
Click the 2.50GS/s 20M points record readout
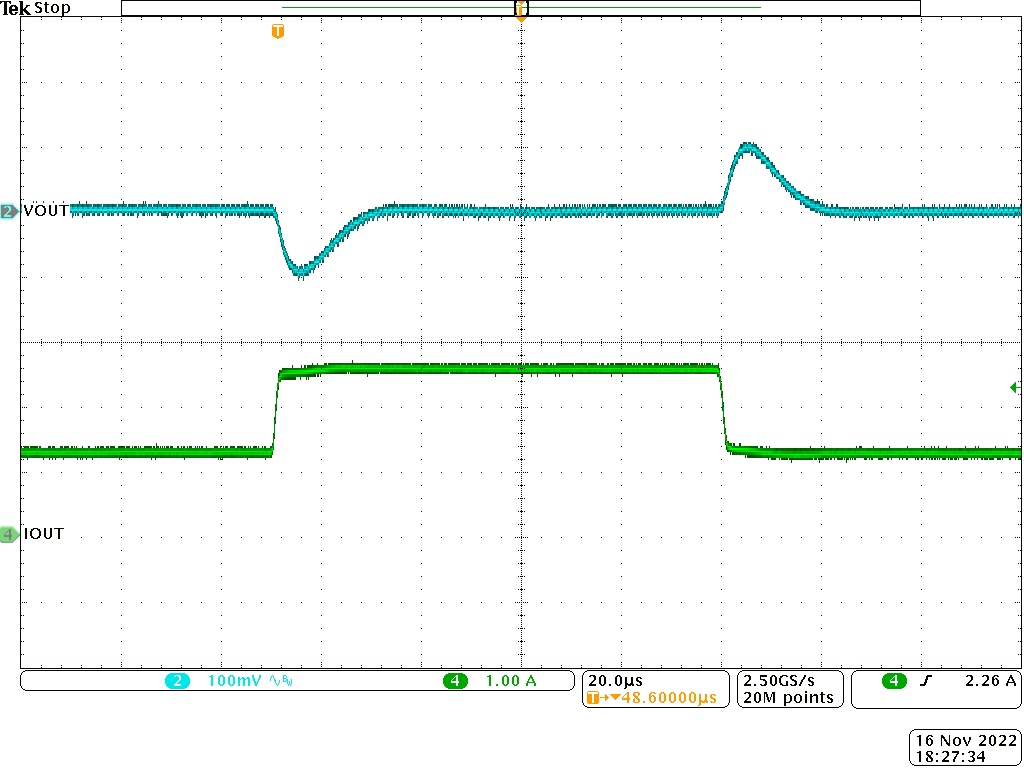pos(787,689)
